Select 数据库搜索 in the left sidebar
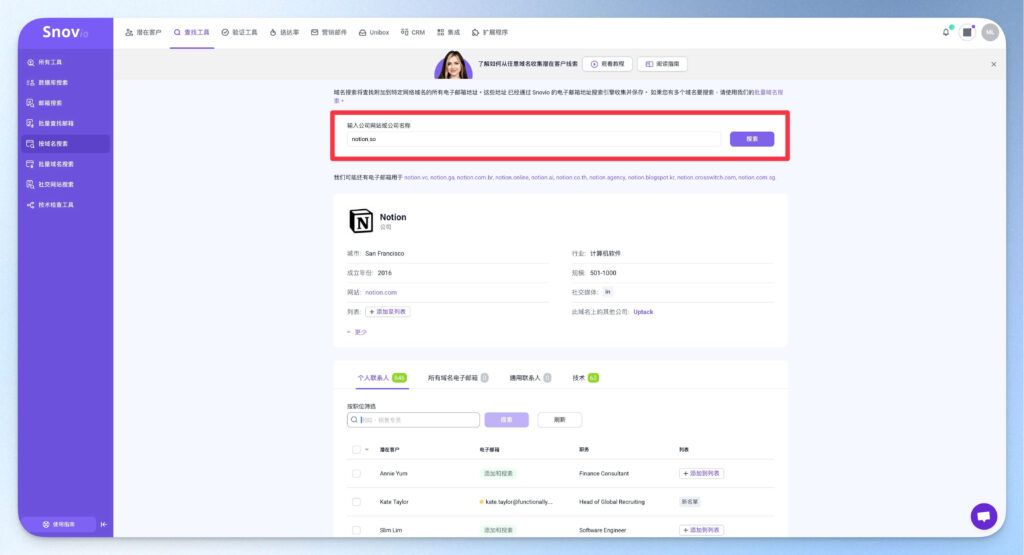The height and width of the screenshot is (555, 1024). [x=65, y=82]
